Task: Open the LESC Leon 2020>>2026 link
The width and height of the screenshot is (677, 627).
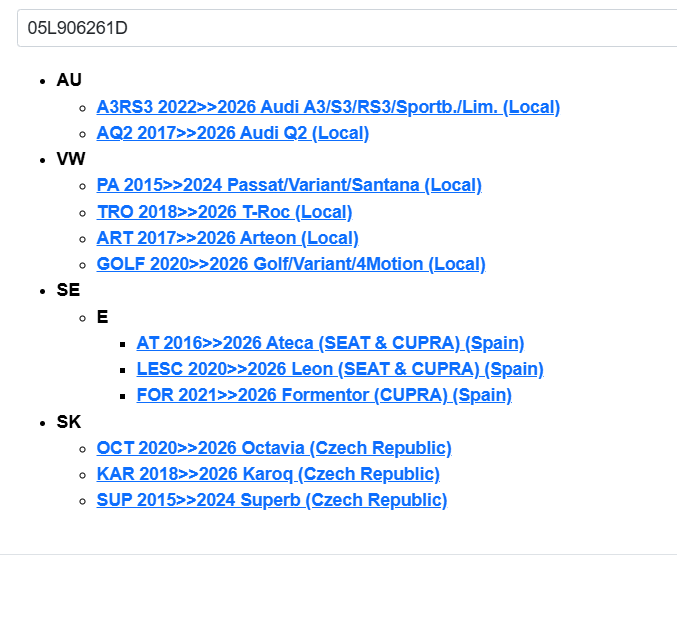Action: pyautogui.click(x=340, y=369)
